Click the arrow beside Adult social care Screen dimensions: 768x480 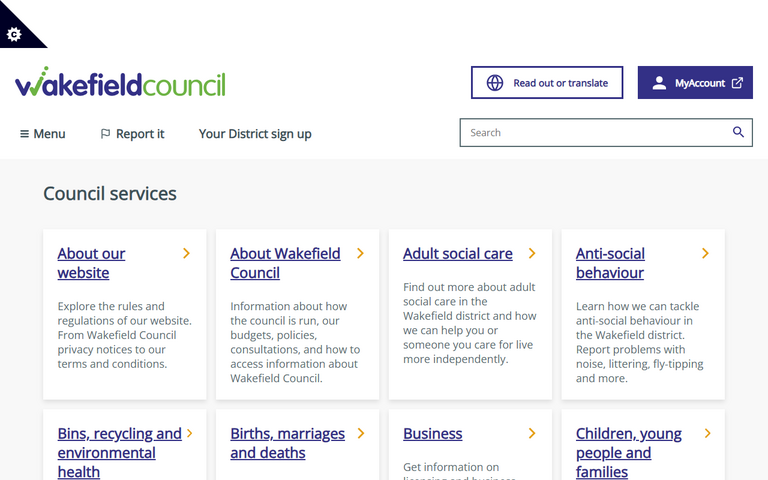532,254
